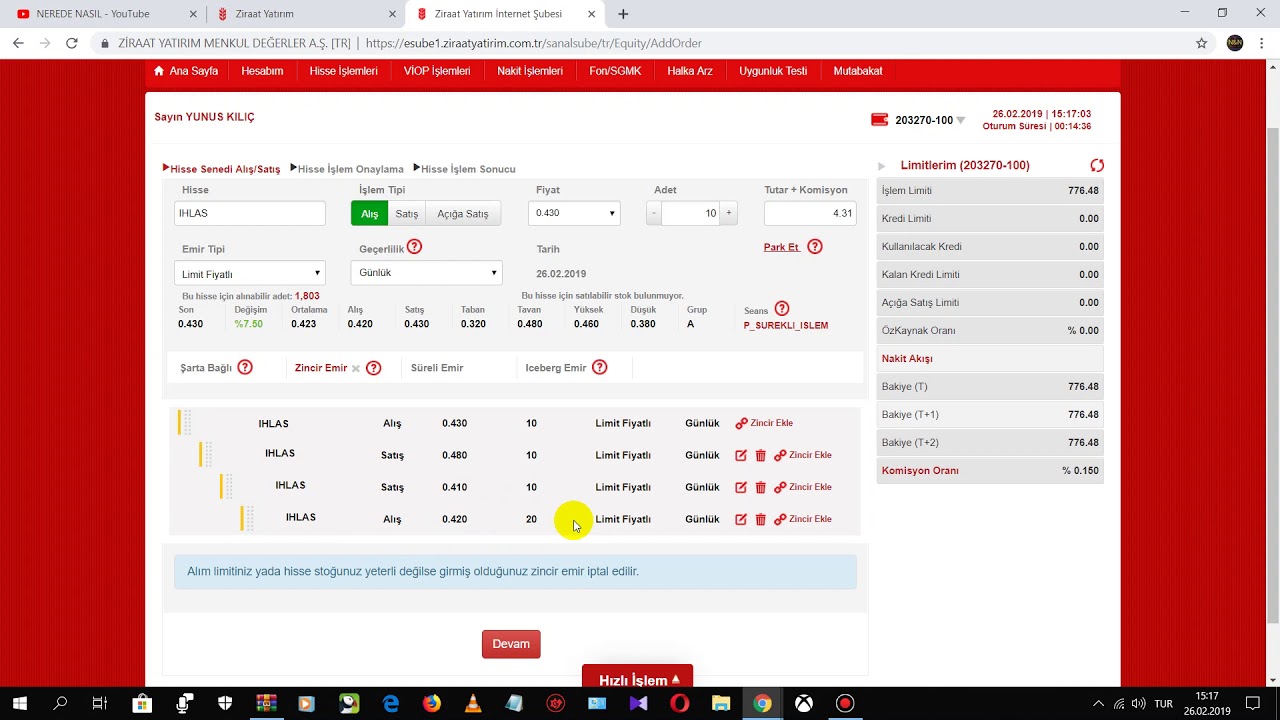Delete the 0.480 Satış chain order

[x=760, y=455]
